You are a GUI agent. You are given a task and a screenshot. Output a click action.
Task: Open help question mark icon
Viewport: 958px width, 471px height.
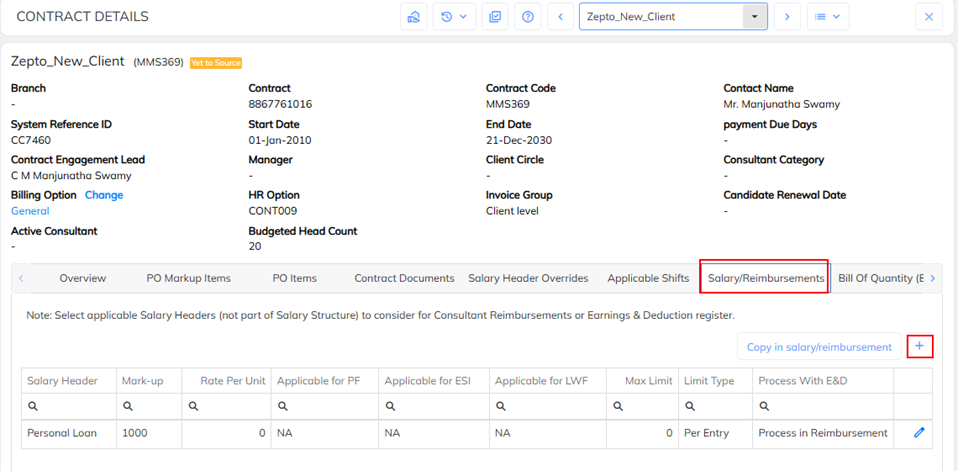click(x=528, y=17)
